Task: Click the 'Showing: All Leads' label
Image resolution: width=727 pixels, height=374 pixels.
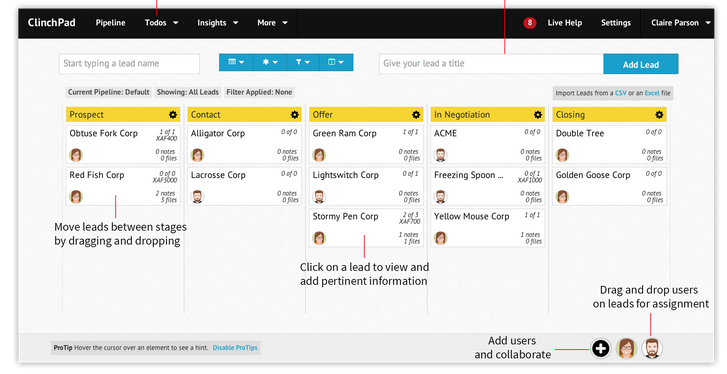Action: pos(187,92)
